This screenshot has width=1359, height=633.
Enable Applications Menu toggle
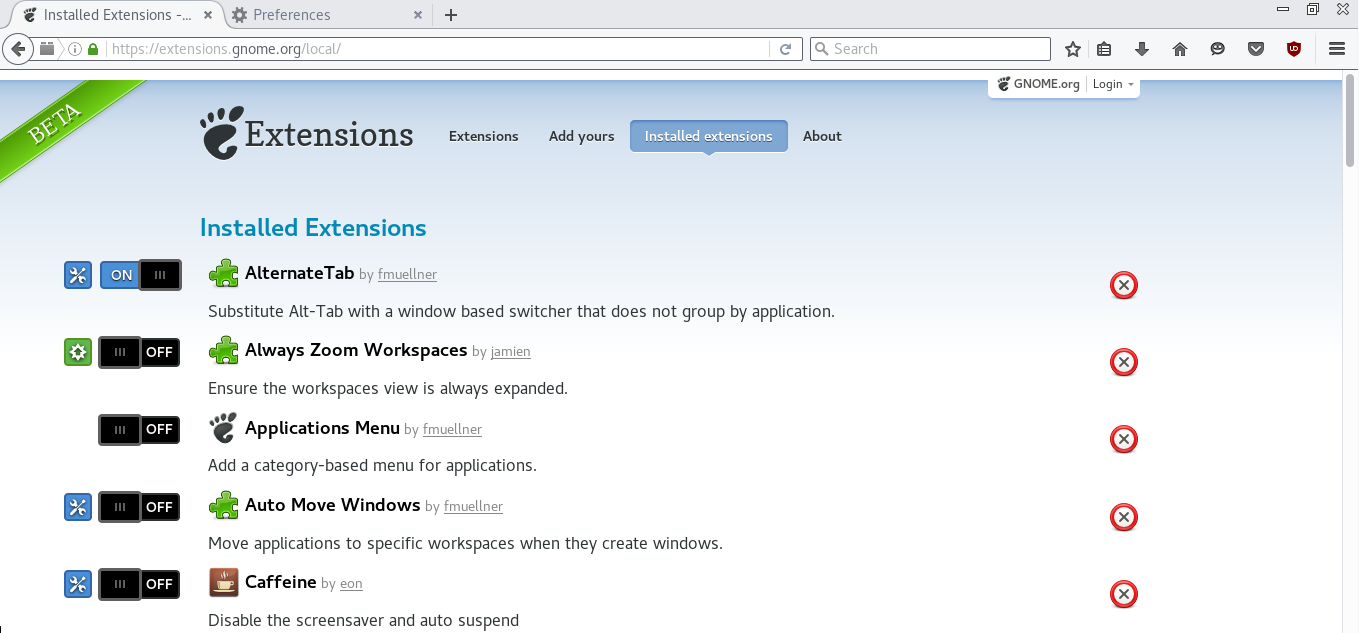coord(139,430)
